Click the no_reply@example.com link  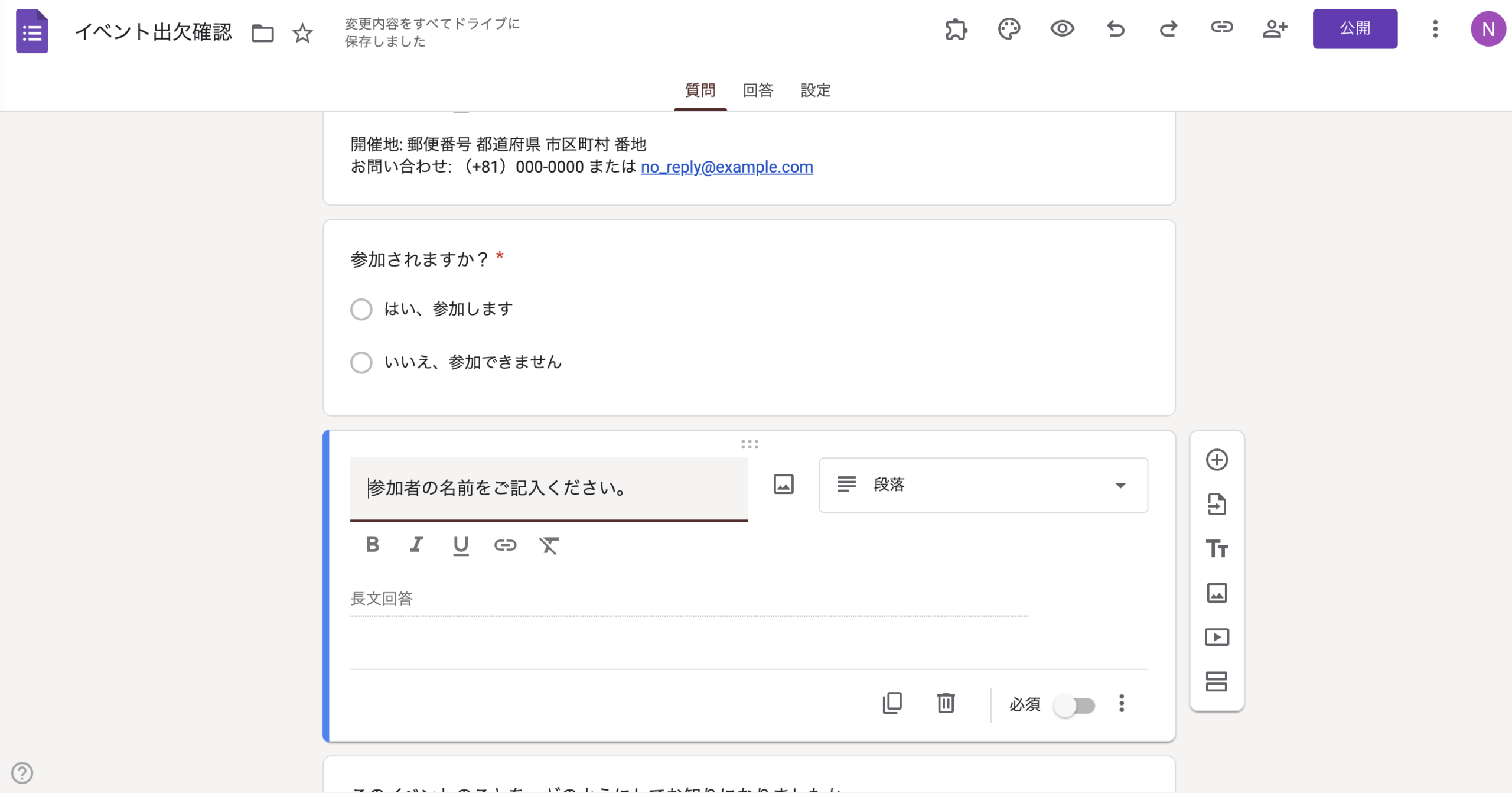(x=726, y=167)
